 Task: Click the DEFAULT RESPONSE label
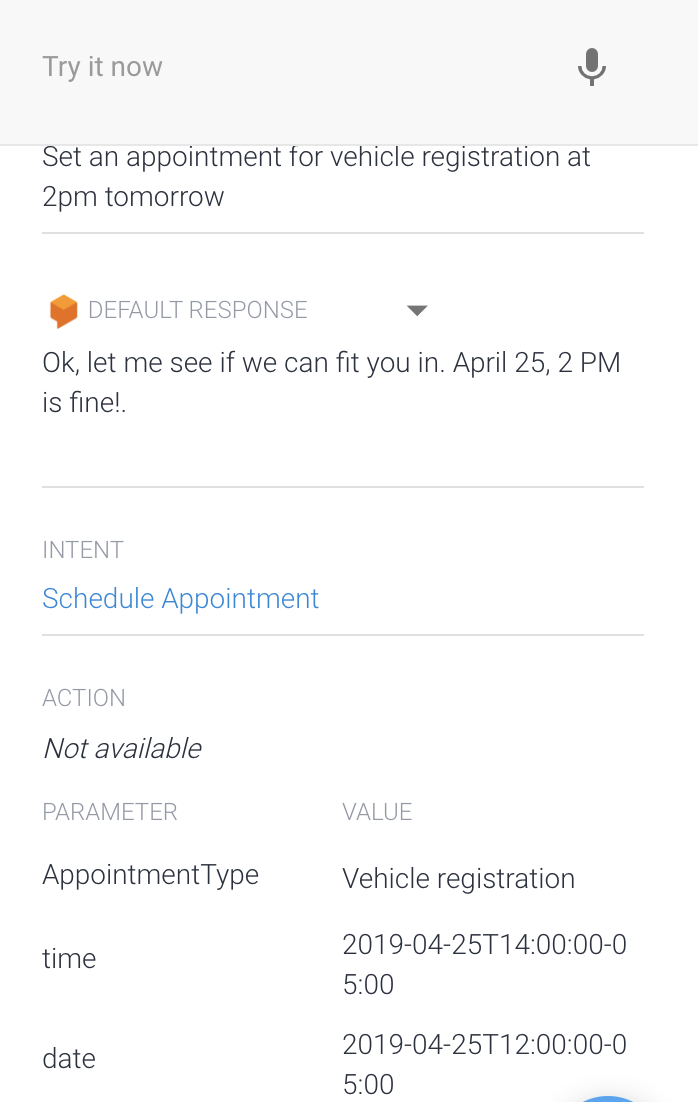(x=197, y=310)
